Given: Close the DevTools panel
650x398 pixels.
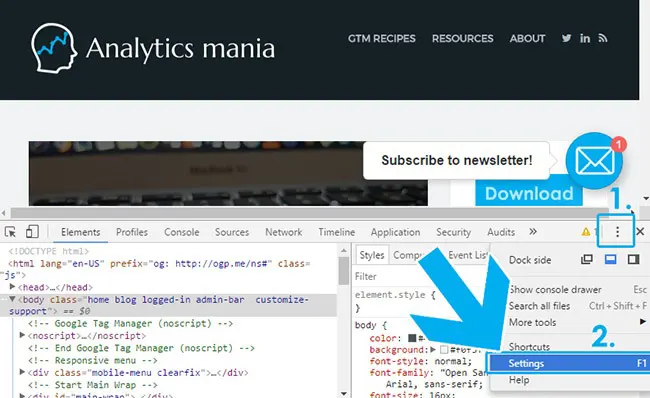Looking at the screenshot, I should pos(640,232).
